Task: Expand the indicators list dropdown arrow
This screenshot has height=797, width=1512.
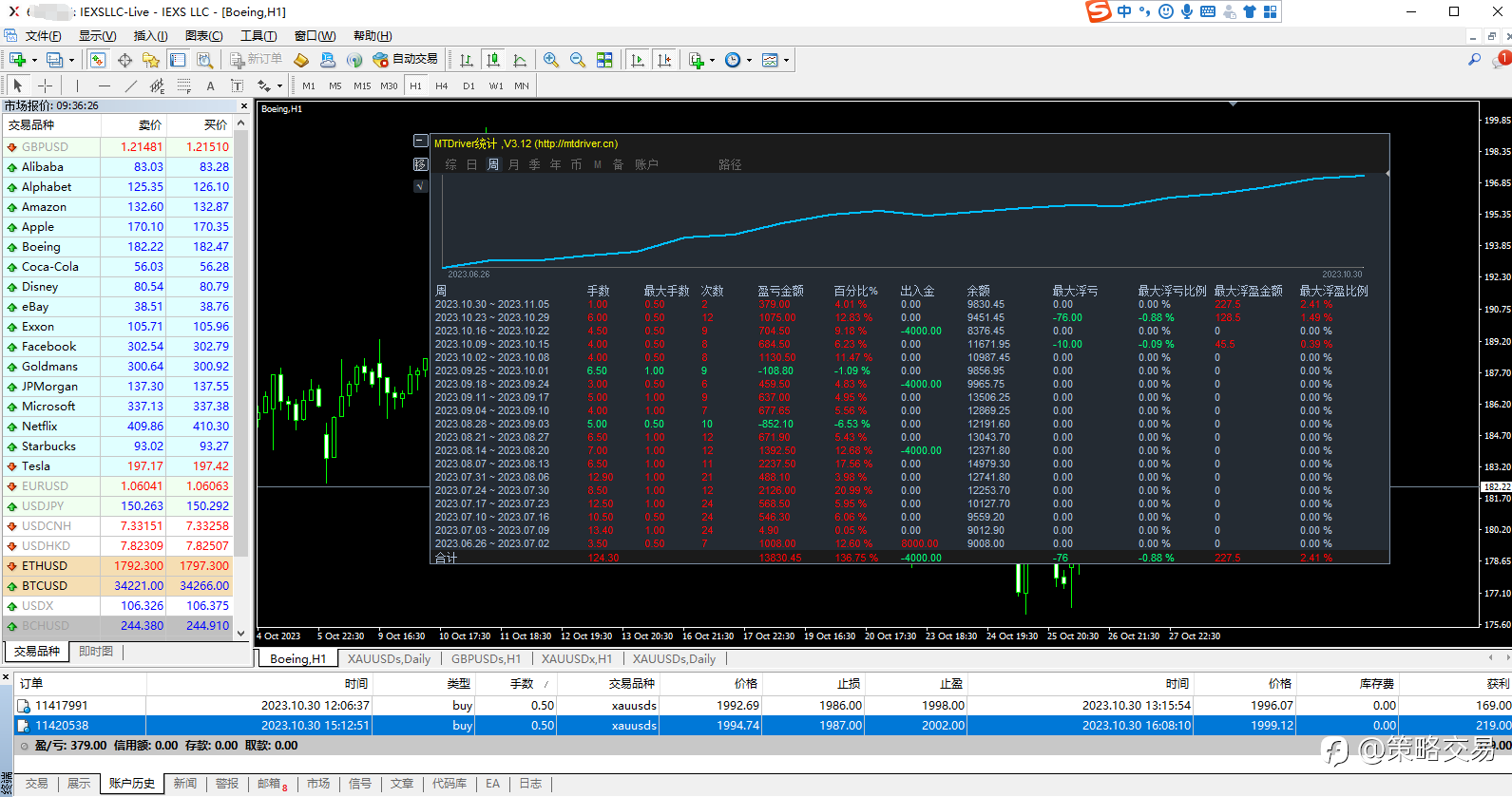Action: (712, 60)
